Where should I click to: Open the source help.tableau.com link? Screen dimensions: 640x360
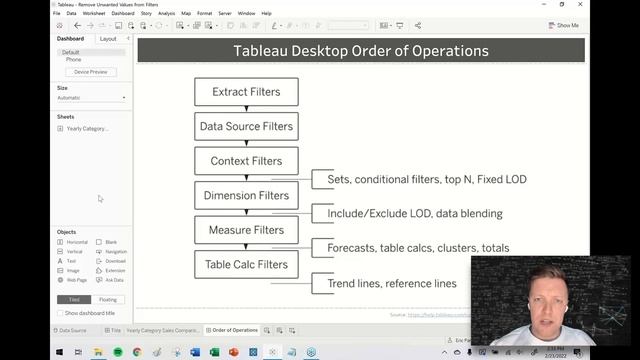[x=439, y=315]
